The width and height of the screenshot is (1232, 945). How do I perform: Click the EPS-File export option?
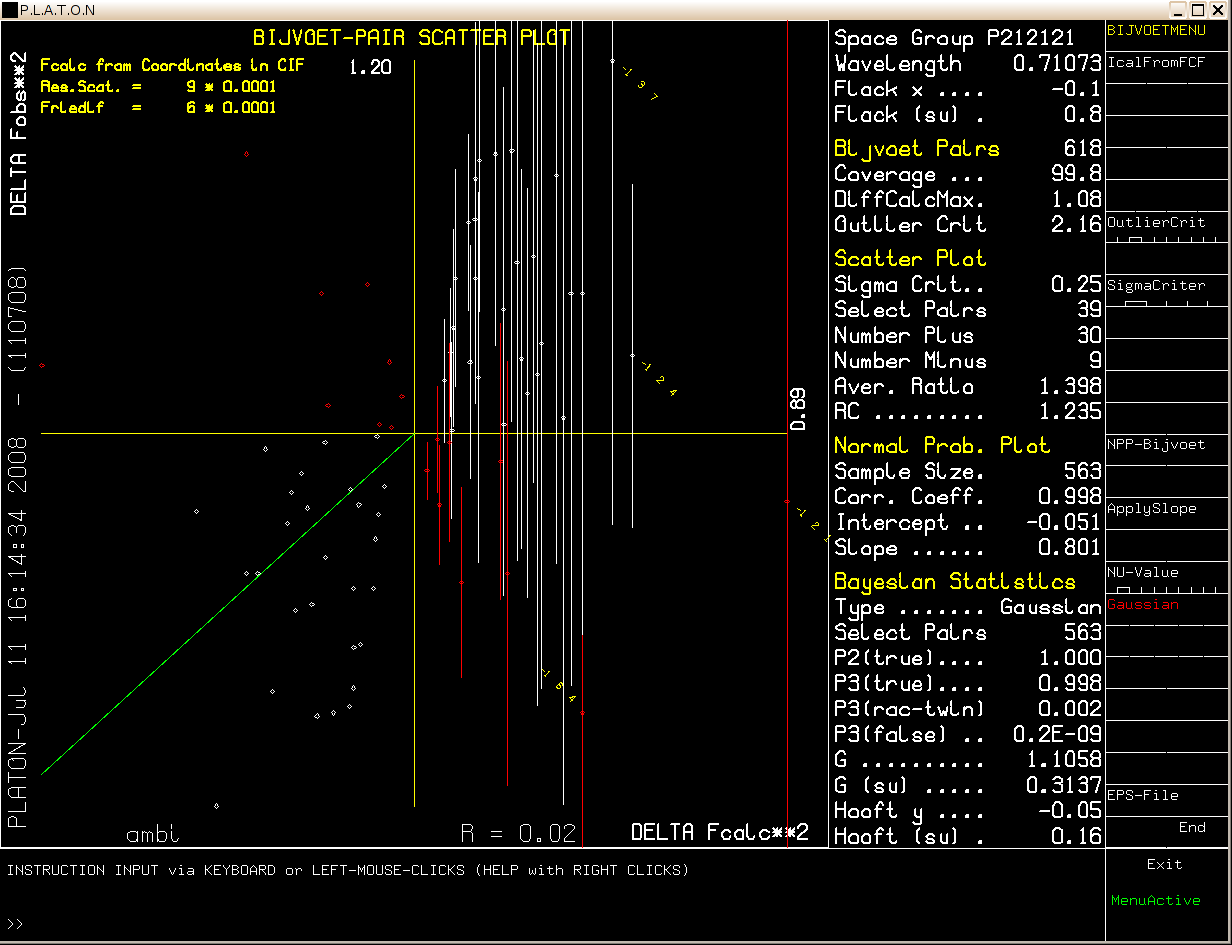1142,795
